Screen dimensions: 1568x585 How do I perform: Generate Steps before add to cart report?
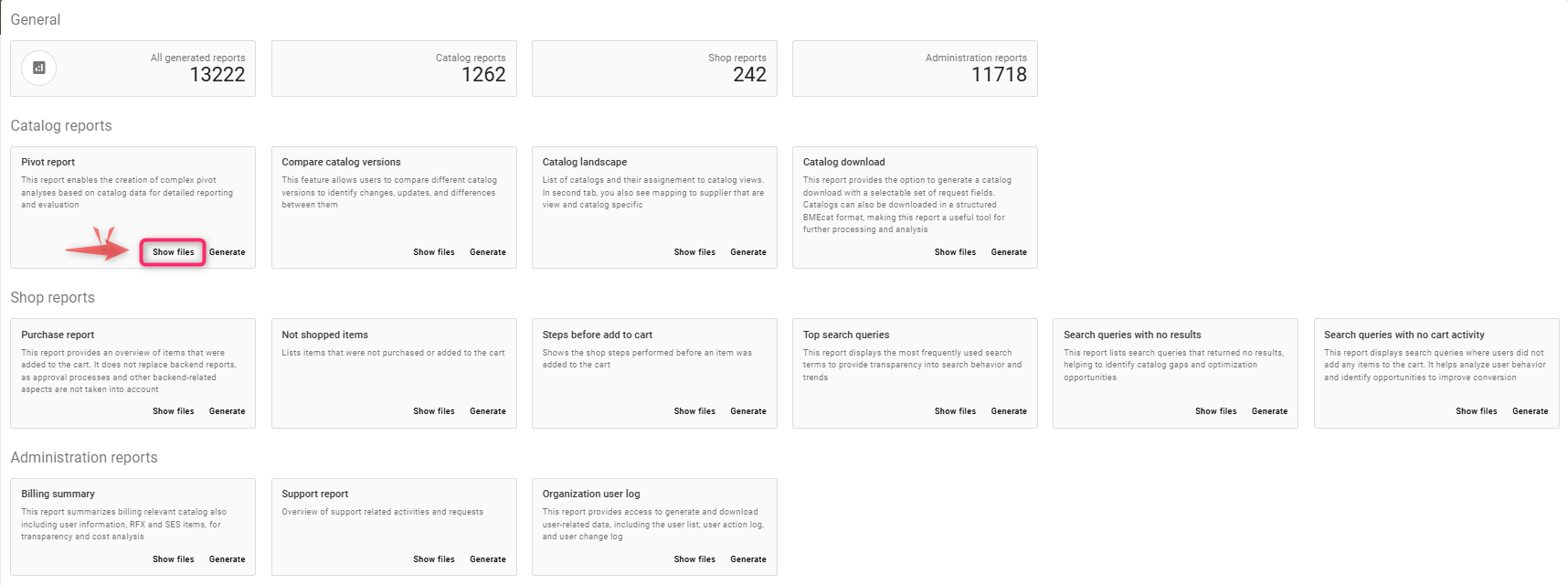click(748, 411)
